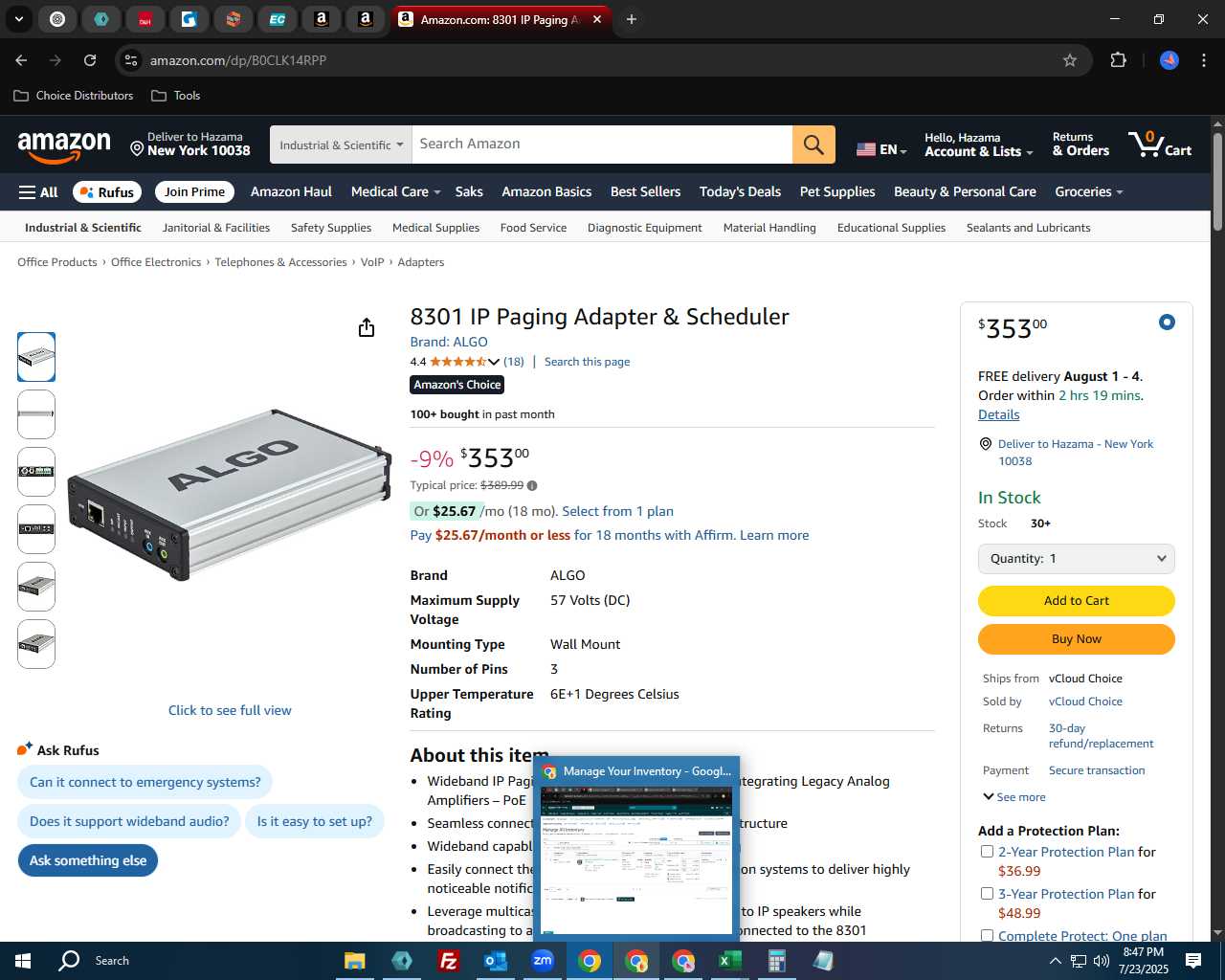Open the Quantity dropdown
Viewport: 1225px width, 980px height.
[1077, 559]
